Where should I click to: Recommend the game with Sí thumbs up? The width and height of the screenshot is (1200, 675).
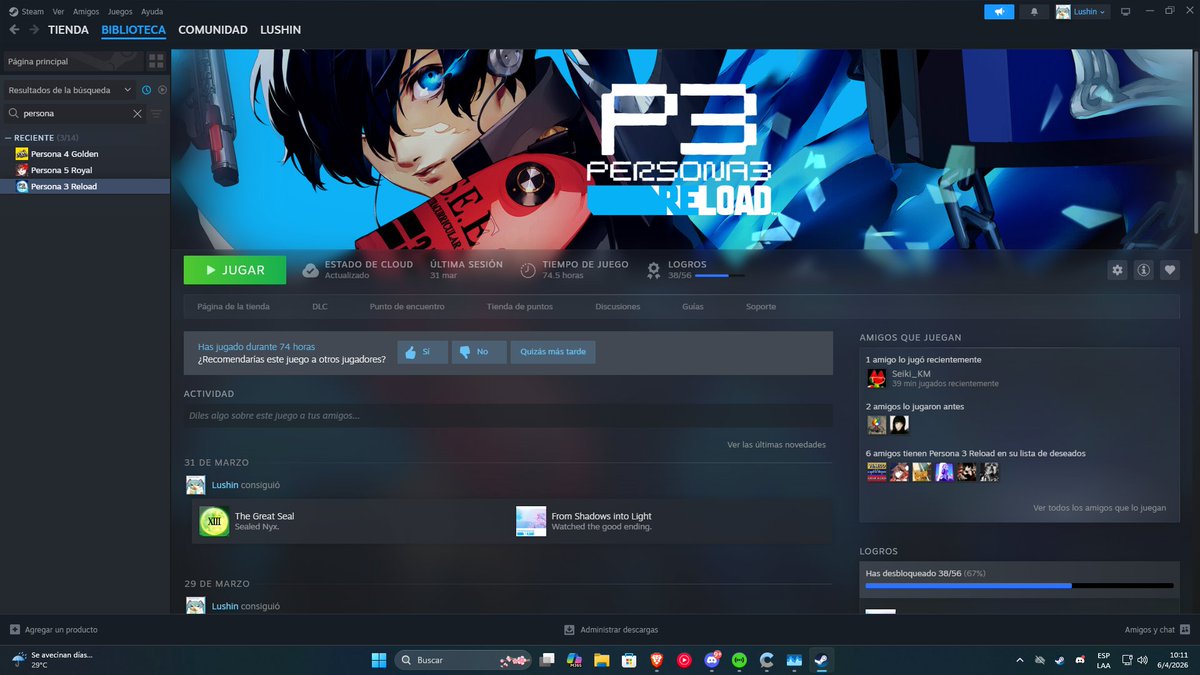(x=422, y=352)
